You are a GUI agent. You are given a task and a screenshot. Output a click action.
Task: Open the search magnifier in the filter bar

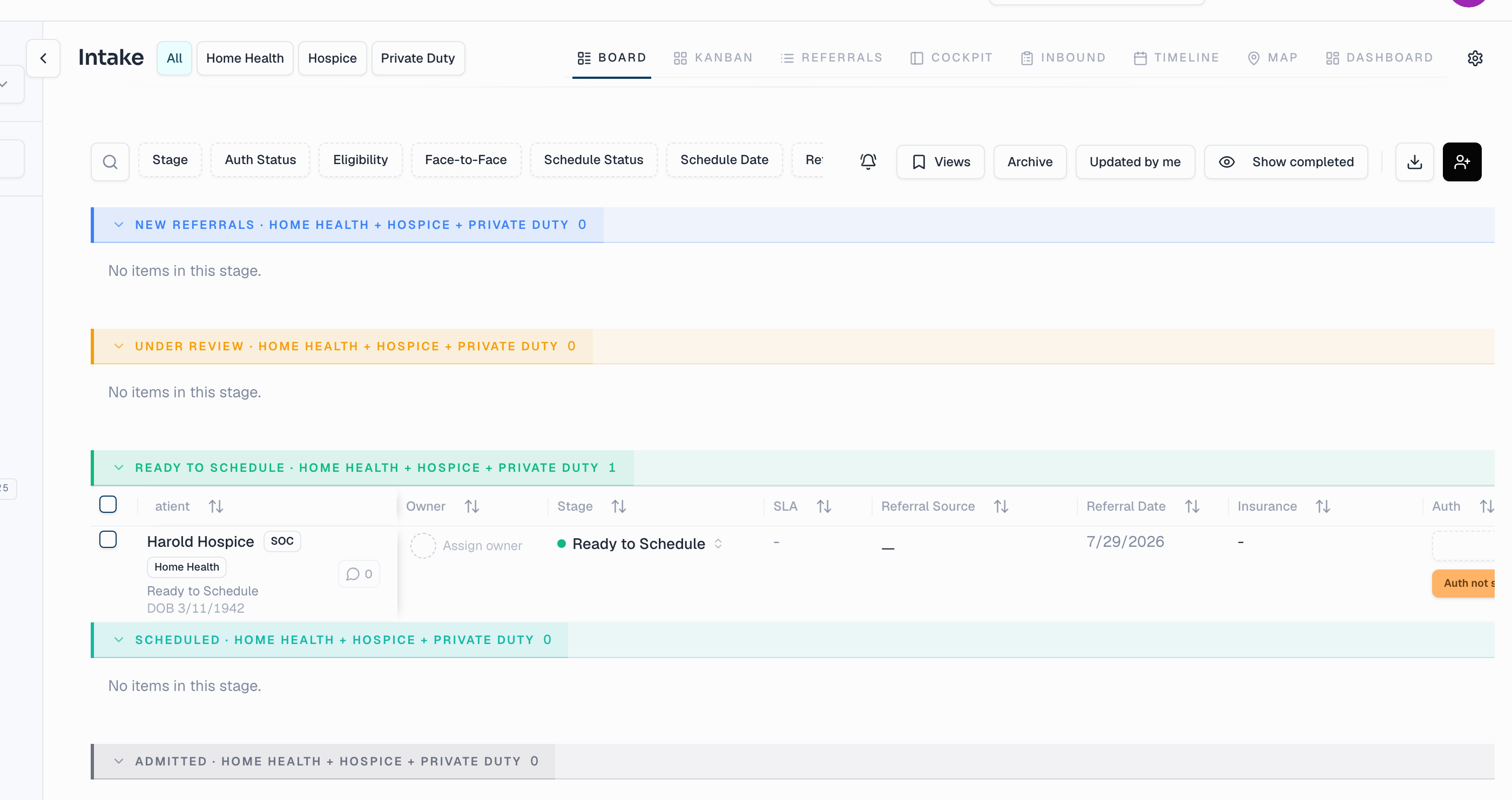pyautogui.click(x=110, y=161)
